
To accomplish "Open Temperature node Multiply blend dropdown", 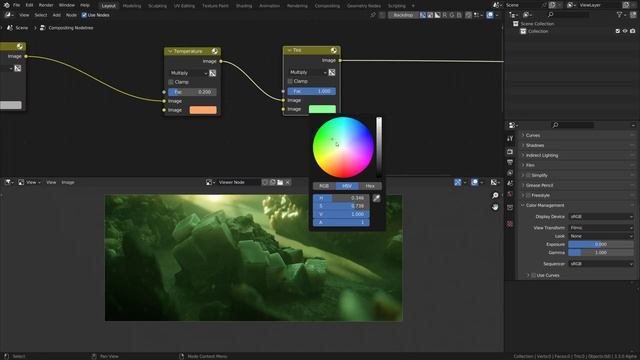I will coord(188,73).
